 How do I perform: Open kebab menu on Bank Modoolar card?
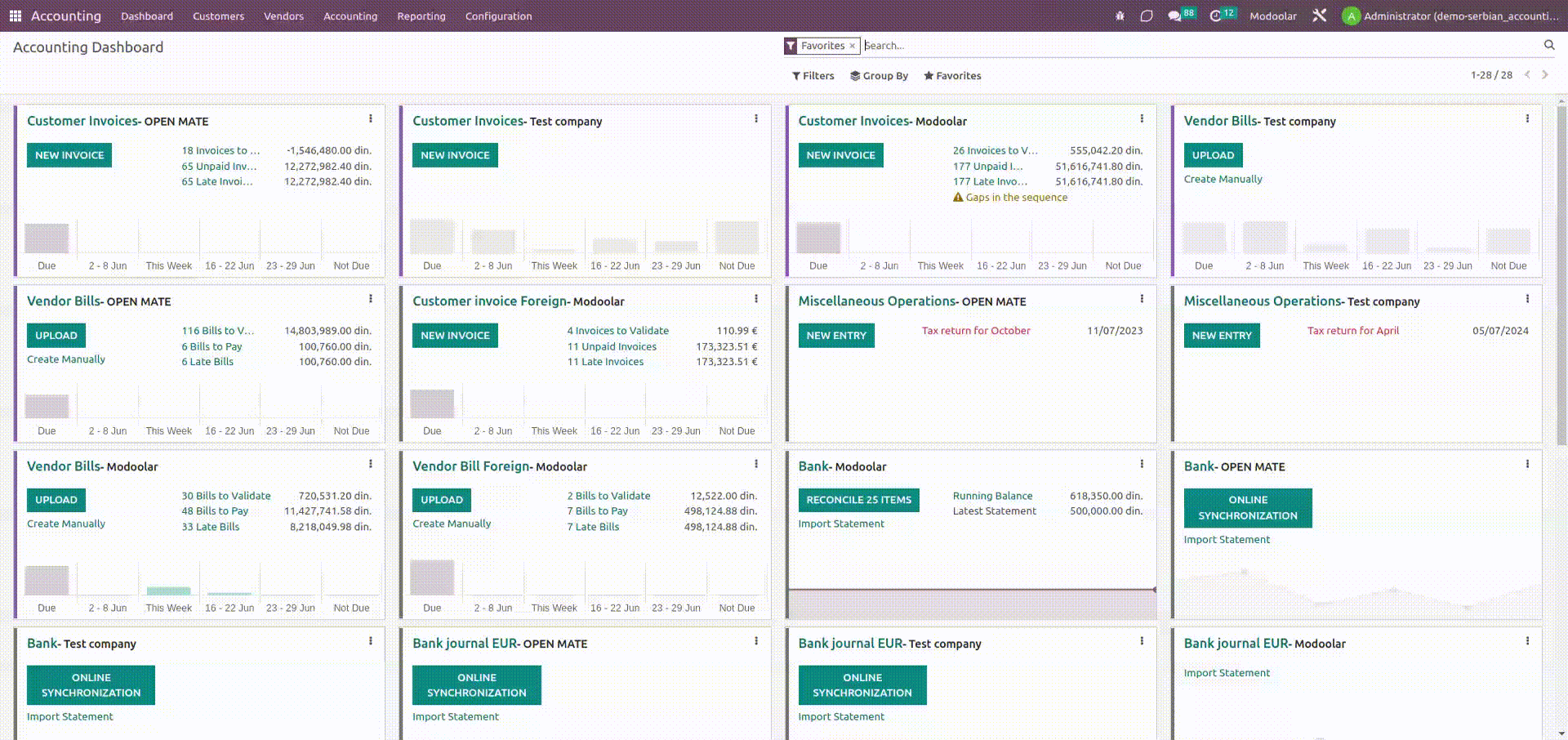click(x=1142, y=464)
